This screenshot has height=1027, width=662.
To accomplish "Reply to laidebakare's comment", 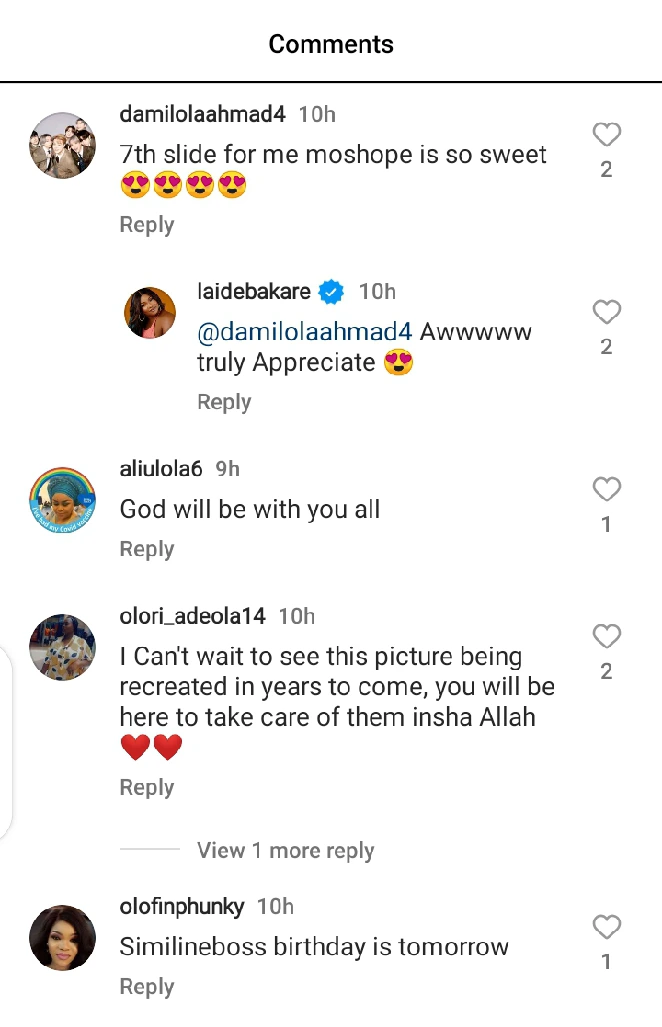I will pyautogui.click(x=224, y=402).
